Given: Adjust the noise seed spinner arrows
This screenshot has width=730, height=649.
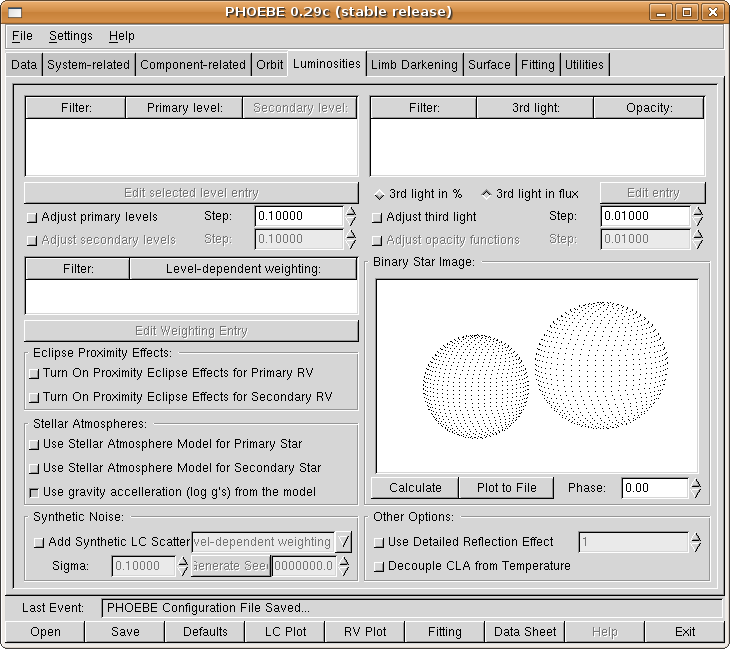Looking at the screenshot, I should tap(344, 566).
